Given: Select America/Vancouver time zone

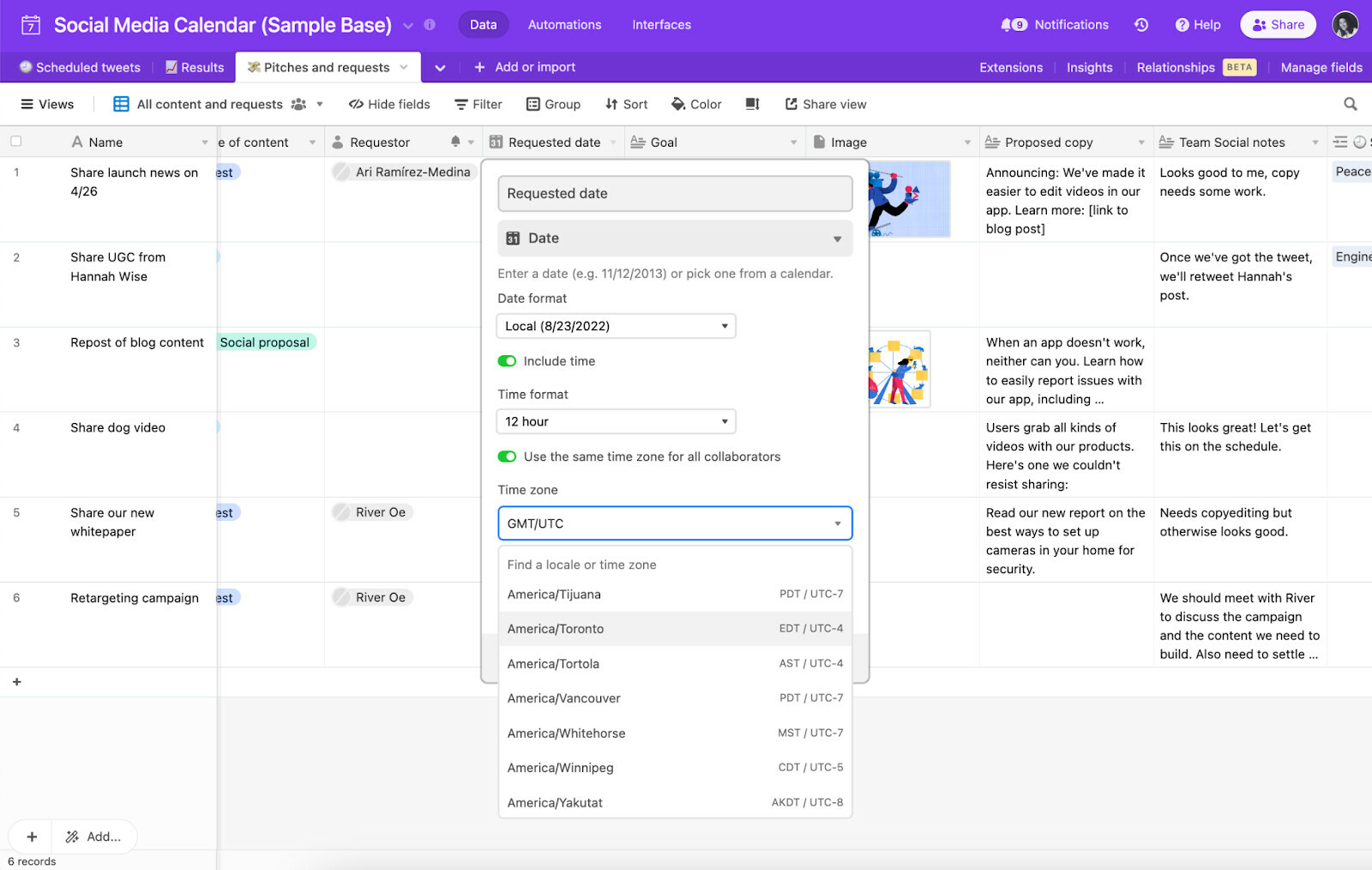Looking at the screenshot, I should (x=675, y=698).
